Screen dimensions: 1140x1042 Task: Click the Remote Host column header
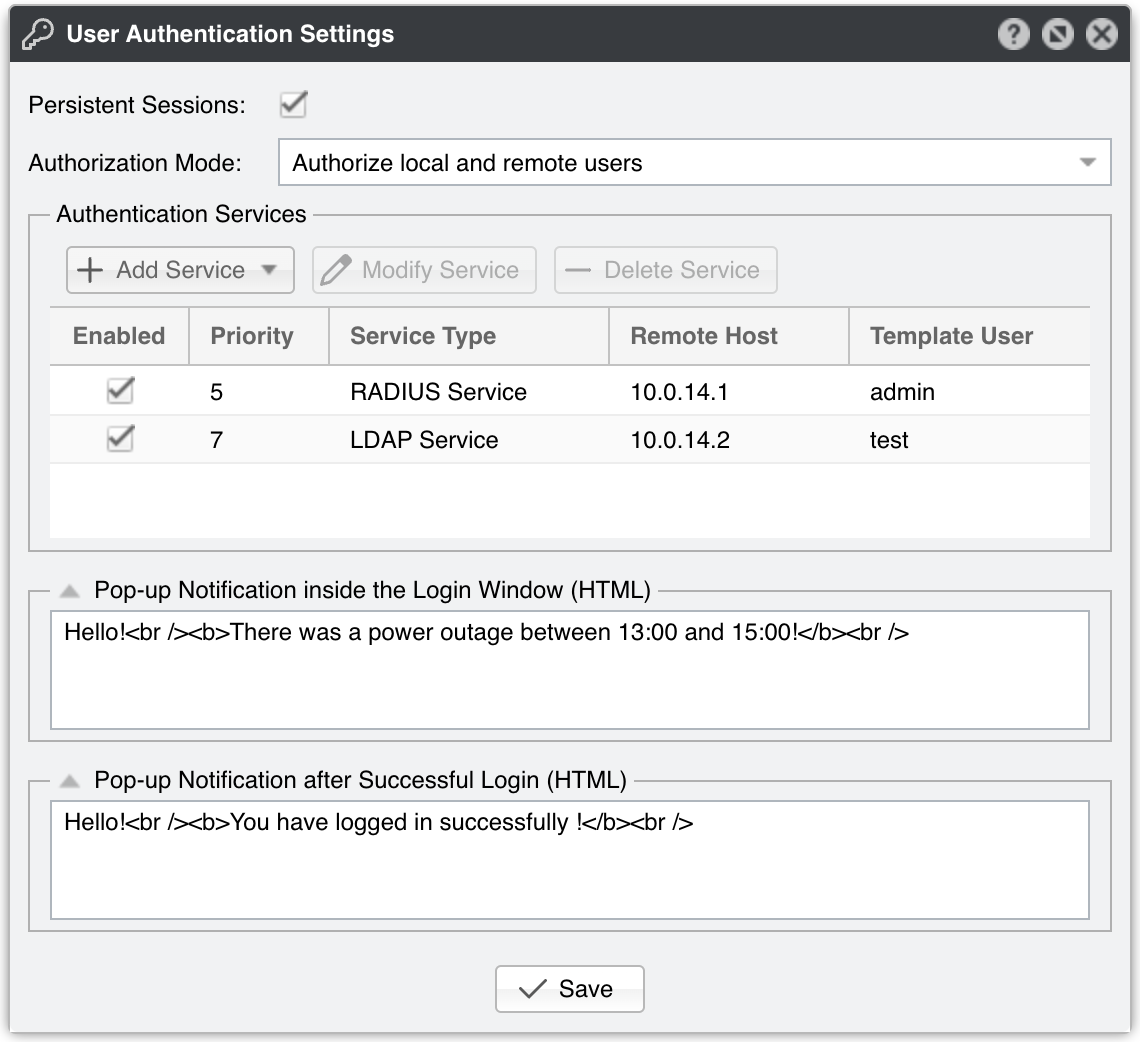coord(704,336)
